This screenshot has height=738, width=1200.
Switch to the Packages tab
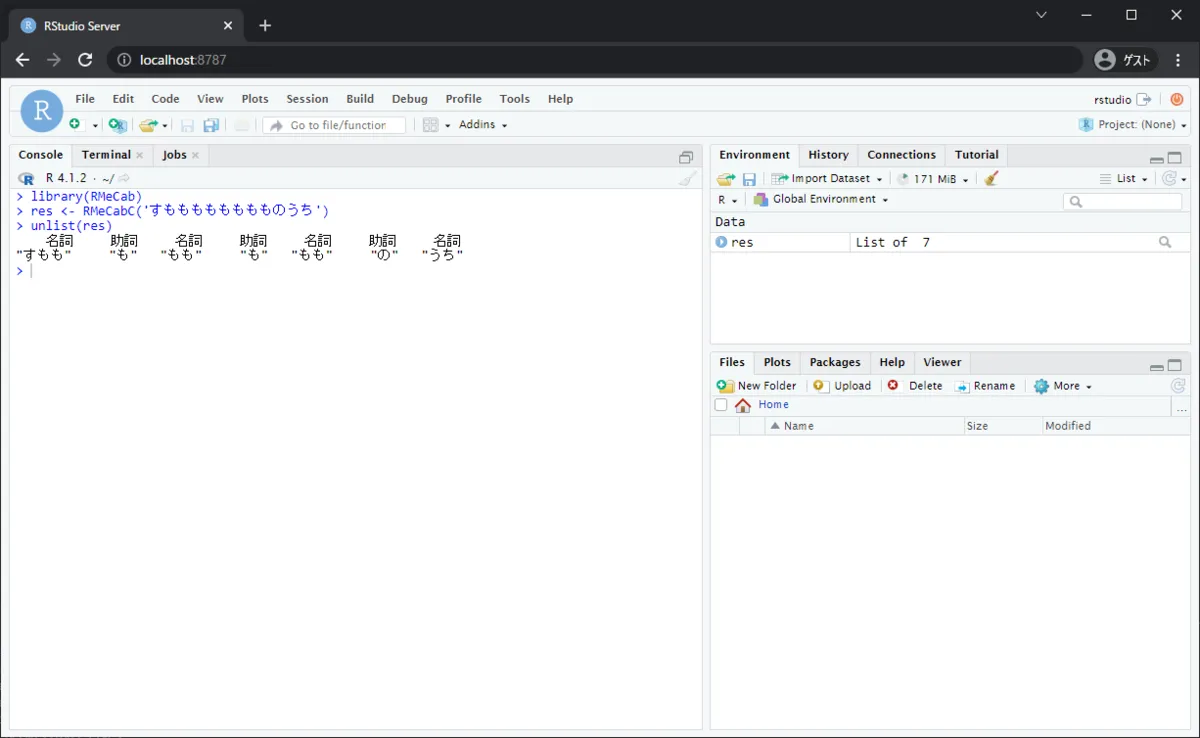(835, 362)
